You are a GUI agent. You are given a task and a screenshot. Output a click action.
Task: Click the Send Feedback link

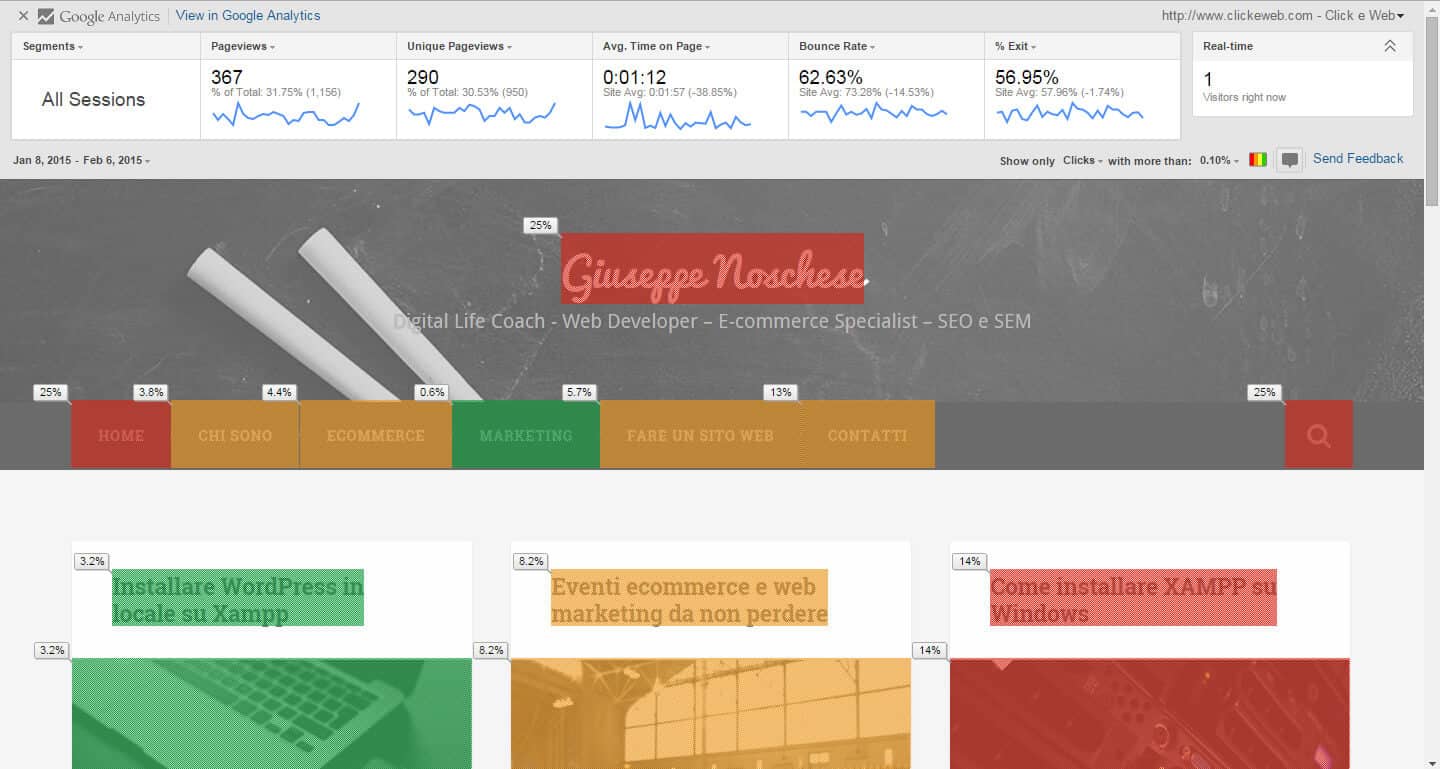1358,159
